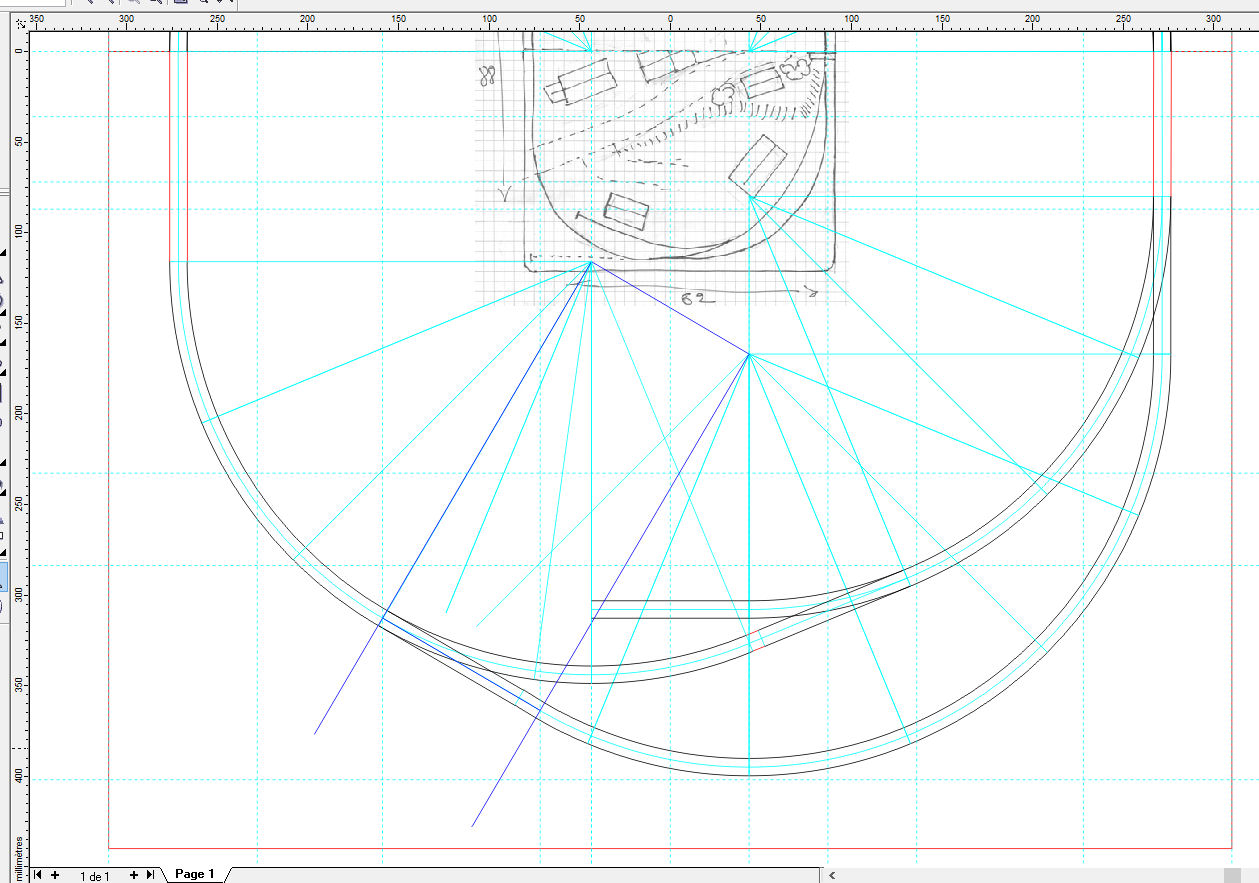Click the cloud doodle in the sketch
The image size is (1259, 883).
797,69
